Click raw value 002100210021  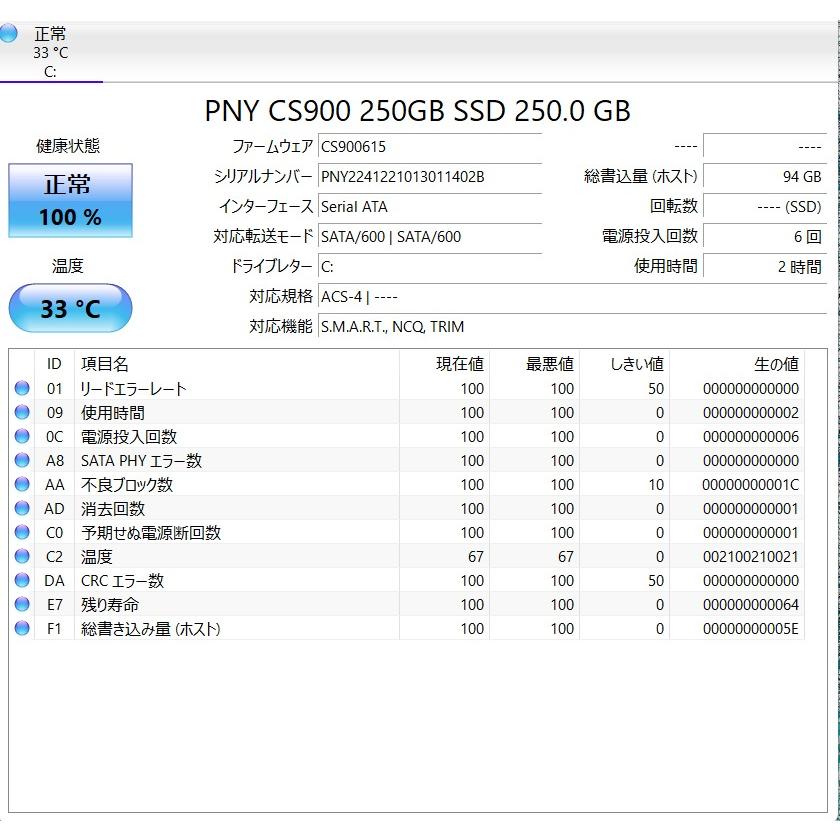pyautogui.click(x=751, y=557)
